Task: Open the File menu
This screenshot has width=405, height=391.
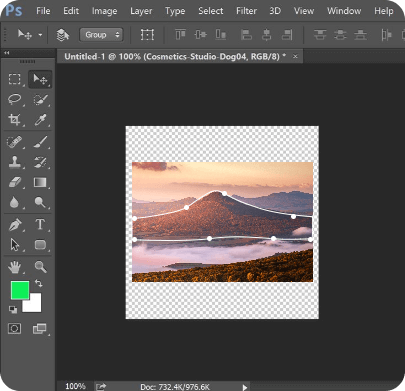Action: point(43,11)
